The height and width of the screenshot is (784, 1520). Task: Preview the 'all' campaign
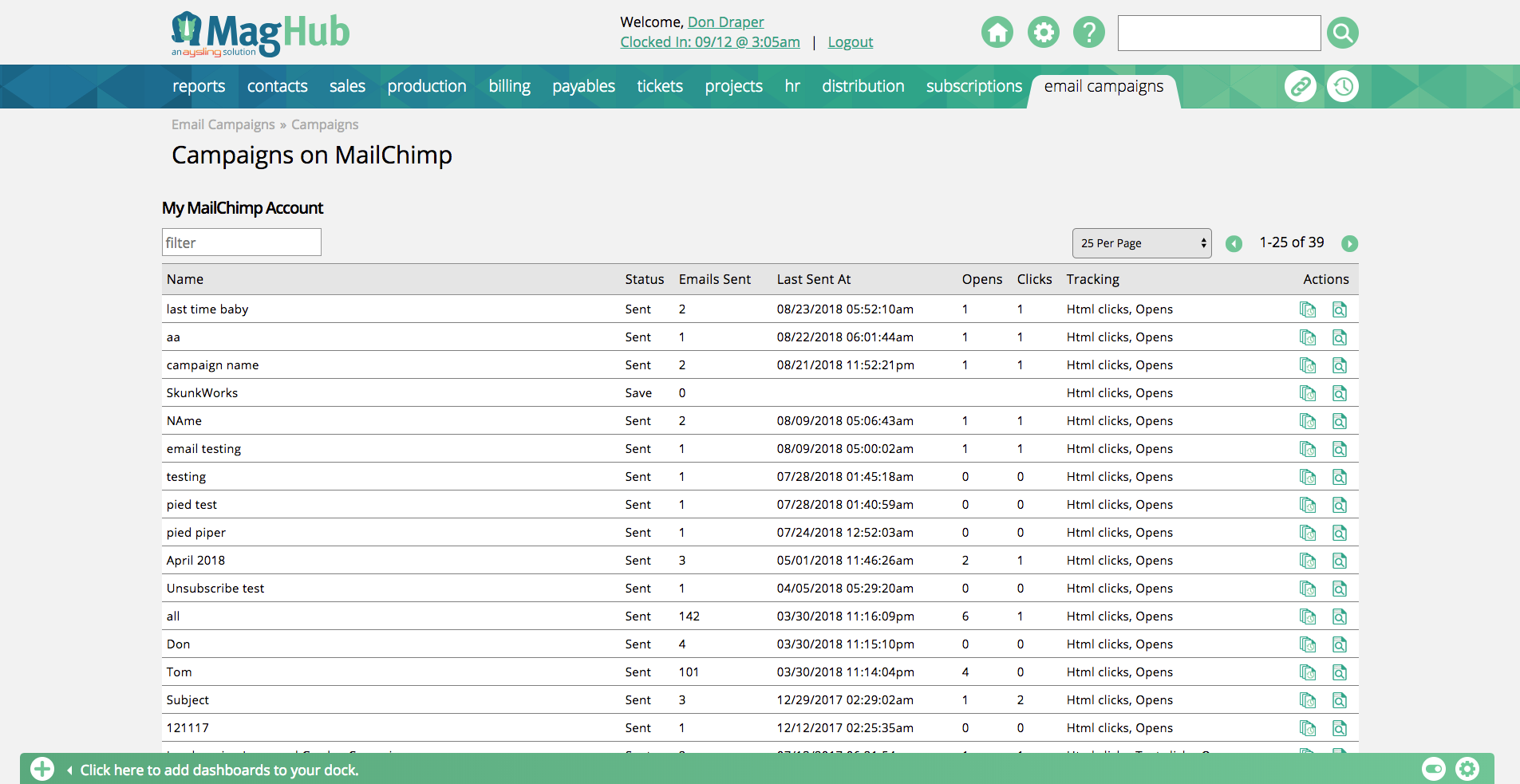click(1340, 617)
